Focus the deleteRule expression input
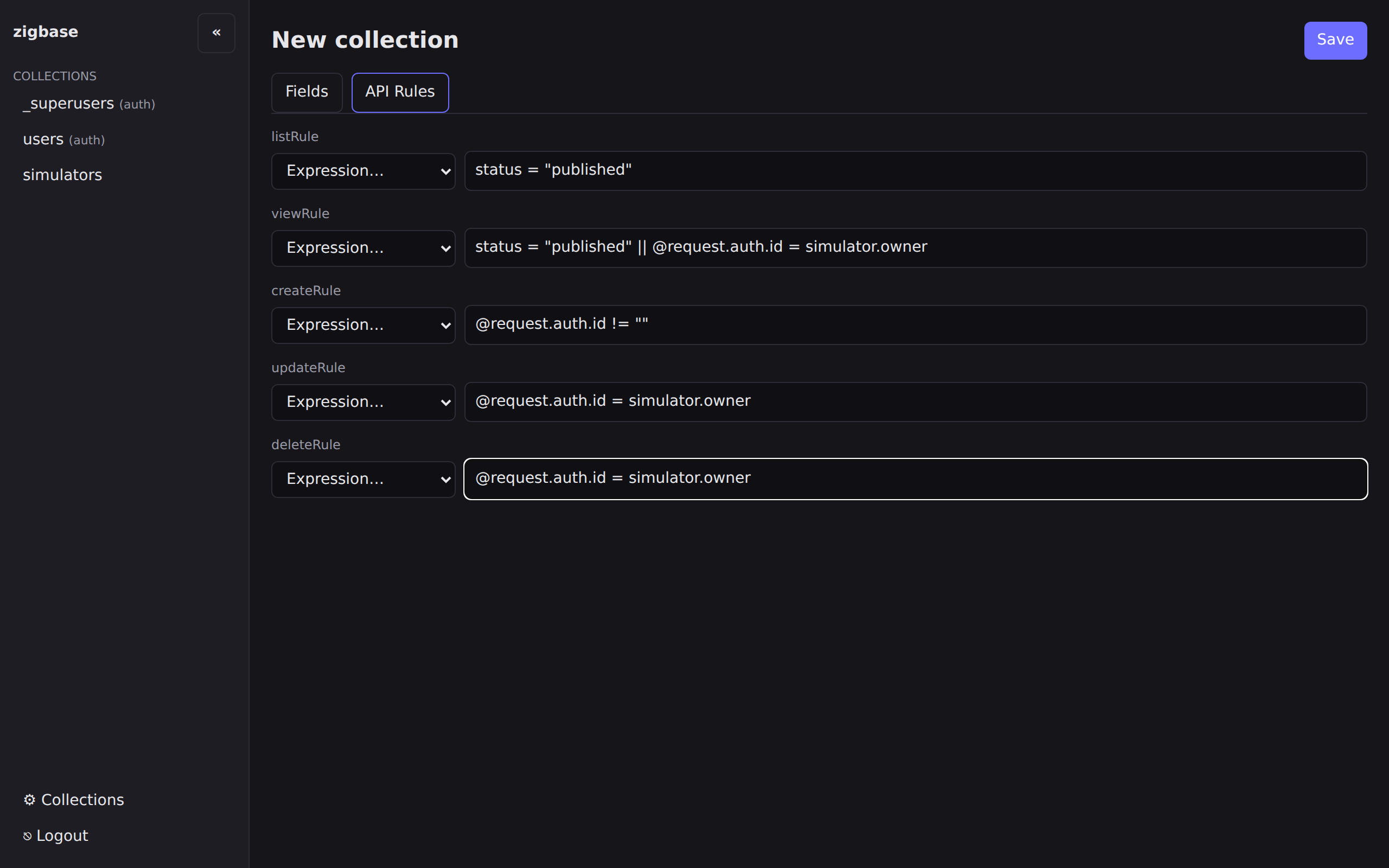Viewport: 1389px width, 868px height. pos(915,478)
